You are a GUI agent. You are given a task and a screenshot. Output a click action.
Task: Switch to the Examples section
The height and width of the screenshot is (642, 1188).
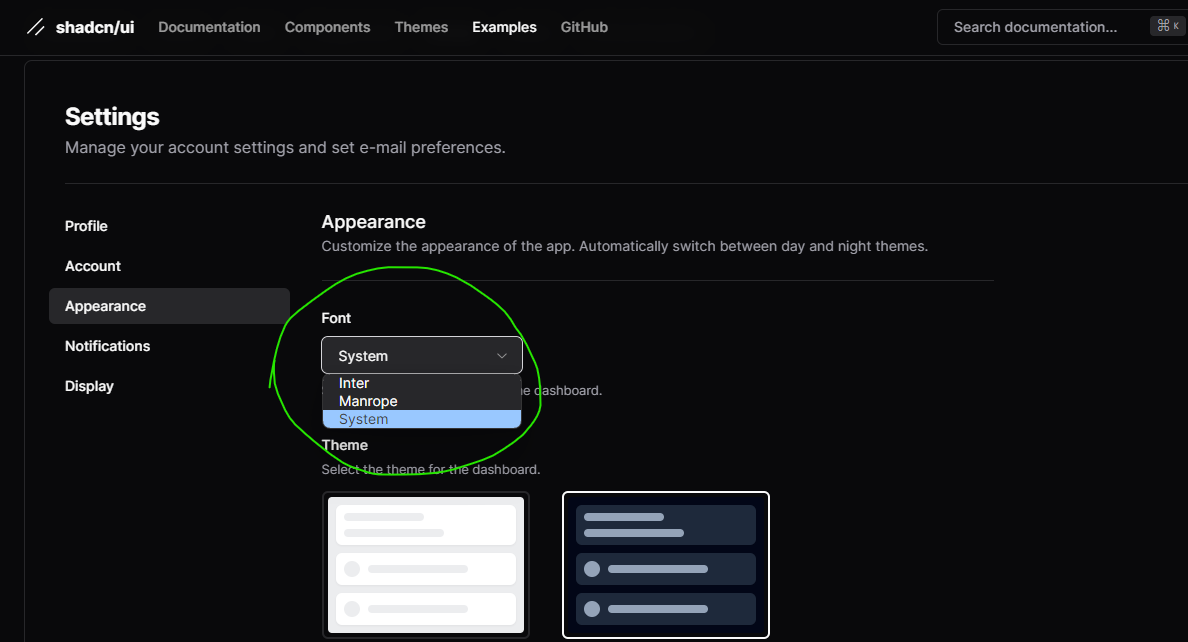[x=504, y=27]
